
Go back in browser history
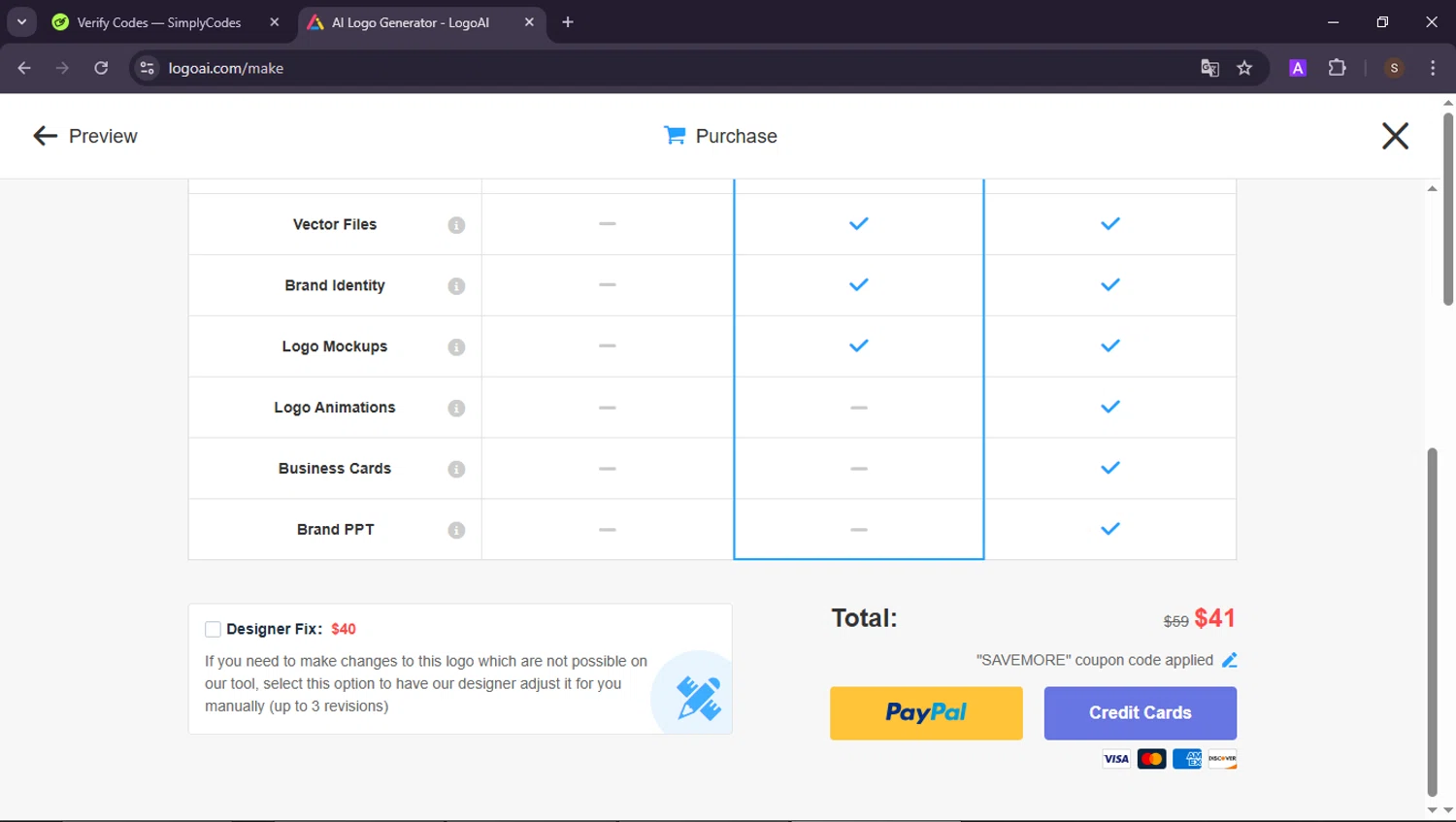click(24, 68)
